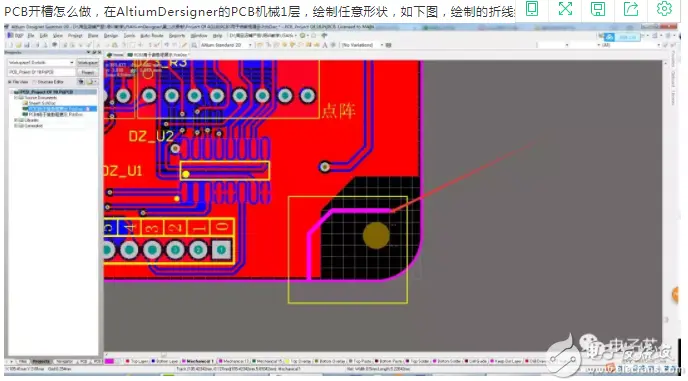The image size is (688, 381).
Task: Open the No Variations dropdown
Action: 361,45
